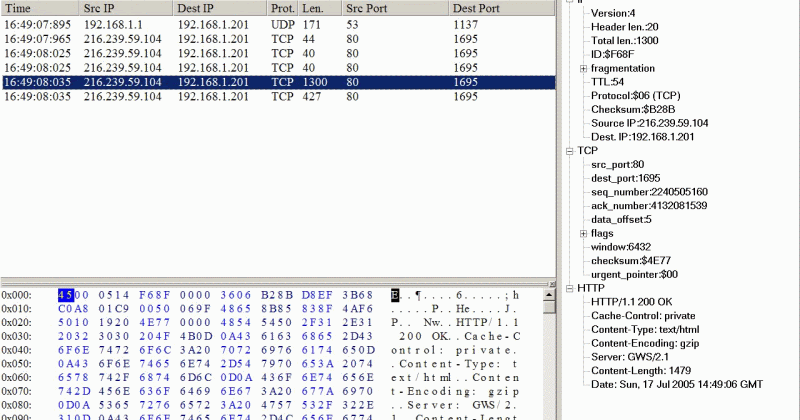Click hex word 0514 in row 0x000
800x420 pixels.
114,295
